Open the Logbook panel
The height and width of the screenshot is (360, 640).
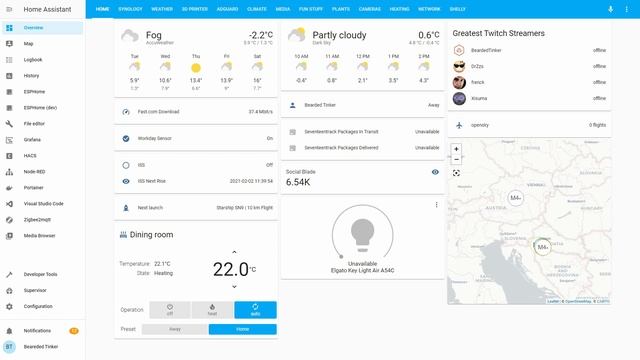(x=42, y=60)
